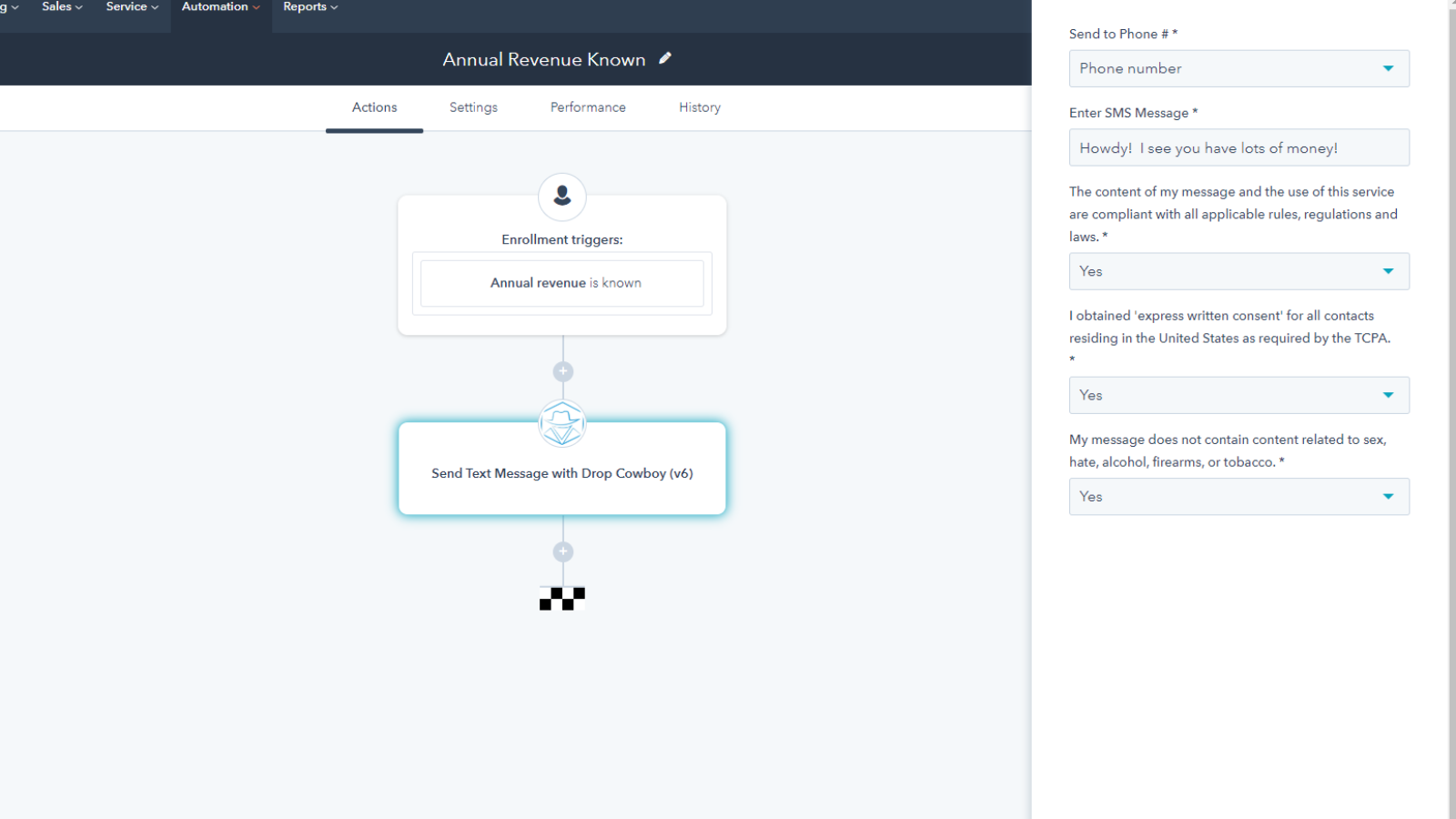Open the Automation menu
The image size is (1456, 819).
(x=220, y=7)
